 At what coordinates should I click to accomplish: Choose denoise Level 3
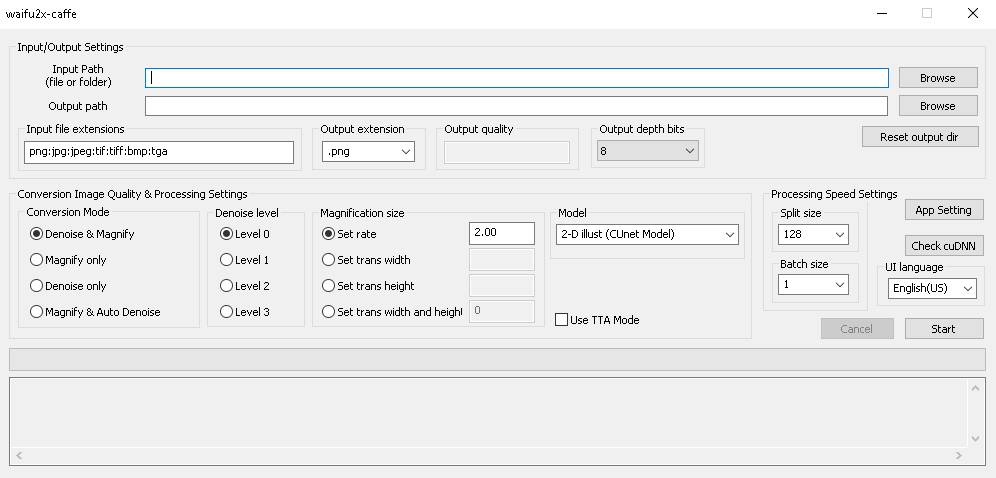pyautogui.click(x=245, y=312)
